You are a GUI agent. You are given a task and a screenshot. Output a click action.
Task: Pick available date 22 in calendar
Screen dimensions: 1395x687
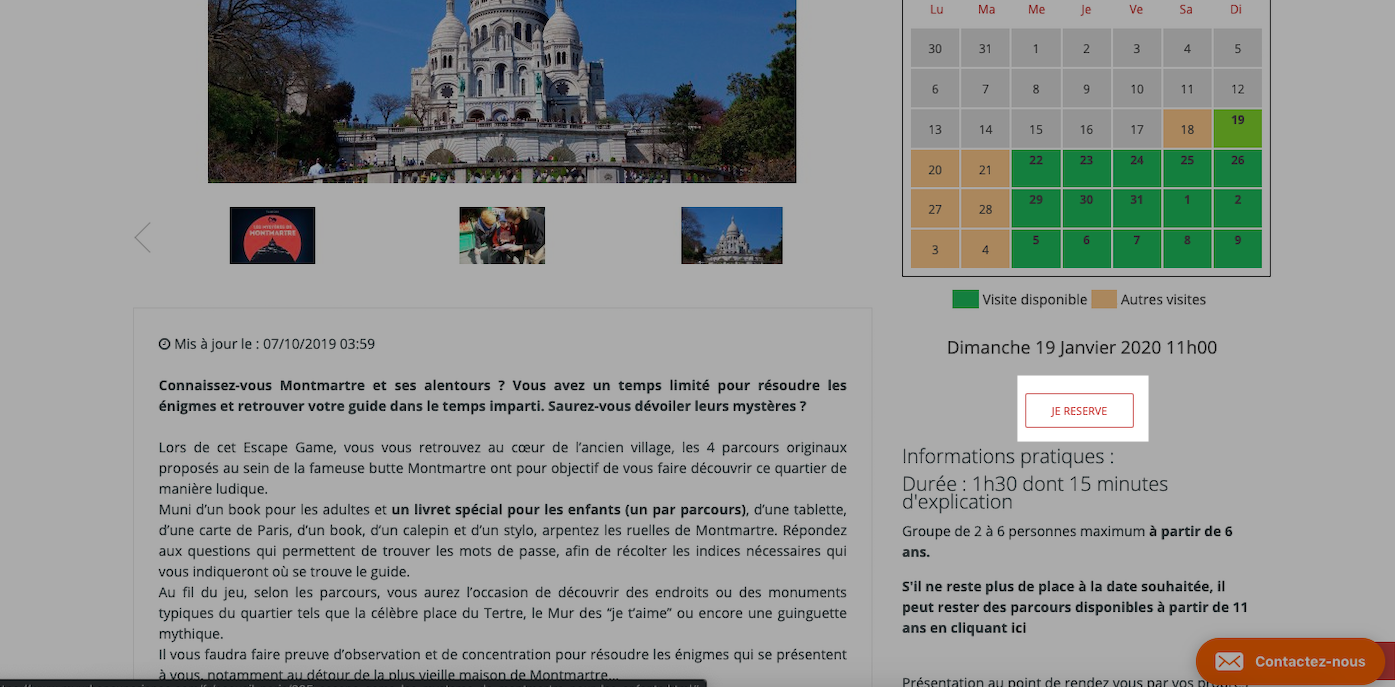click(x=1036, y=168)
